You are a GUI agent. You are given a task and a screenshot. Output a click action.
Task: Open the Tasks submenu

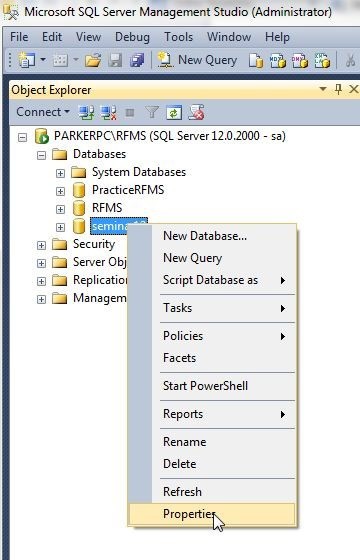click(x=212, y=308)
